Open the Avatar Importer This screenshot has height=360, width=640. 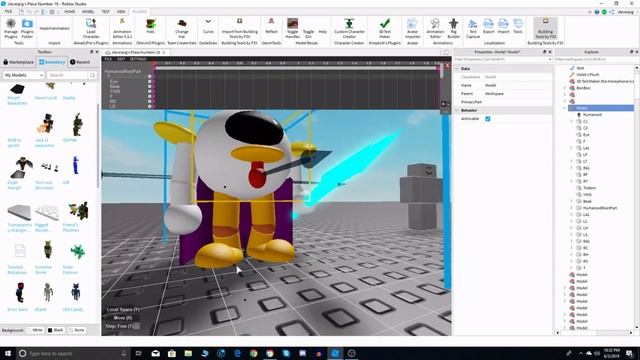tap(413, 28)
